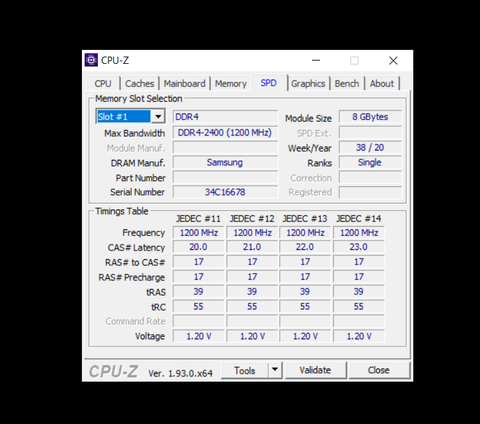Click the Memory Slot Selection group label
Viewport: 480px width, 424px height.
[x=139, y=99]
